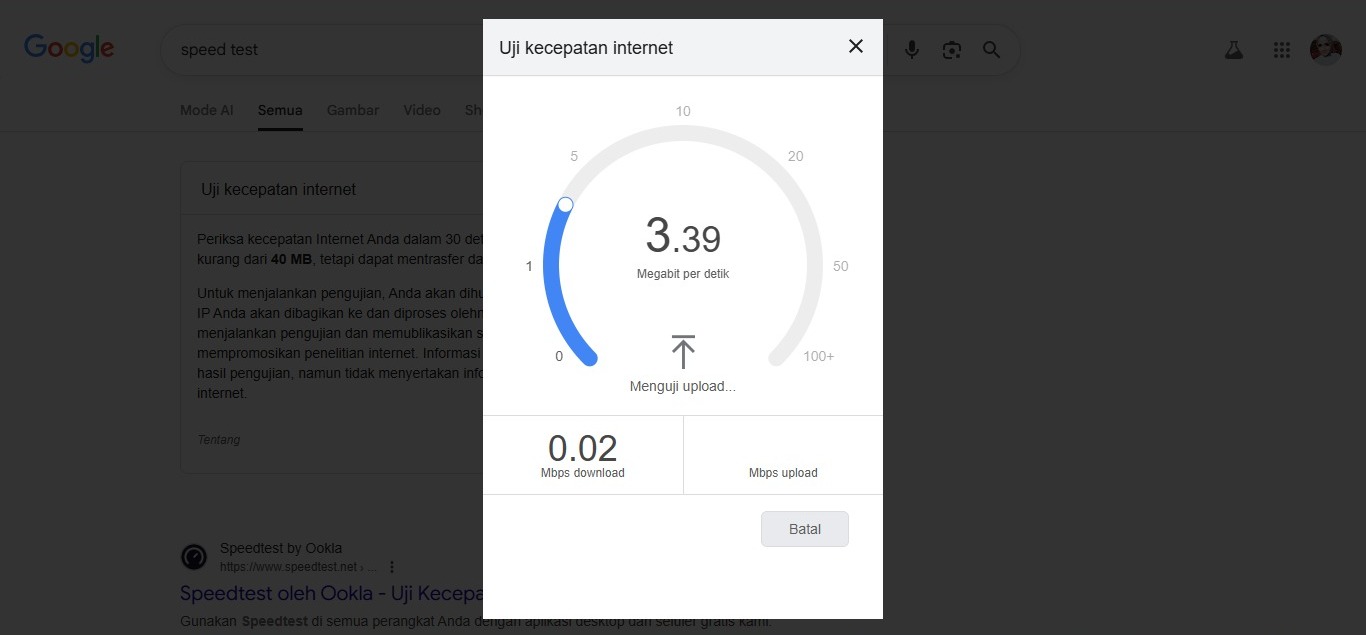
Task: Open the account profile picture
Action: 1326,49
